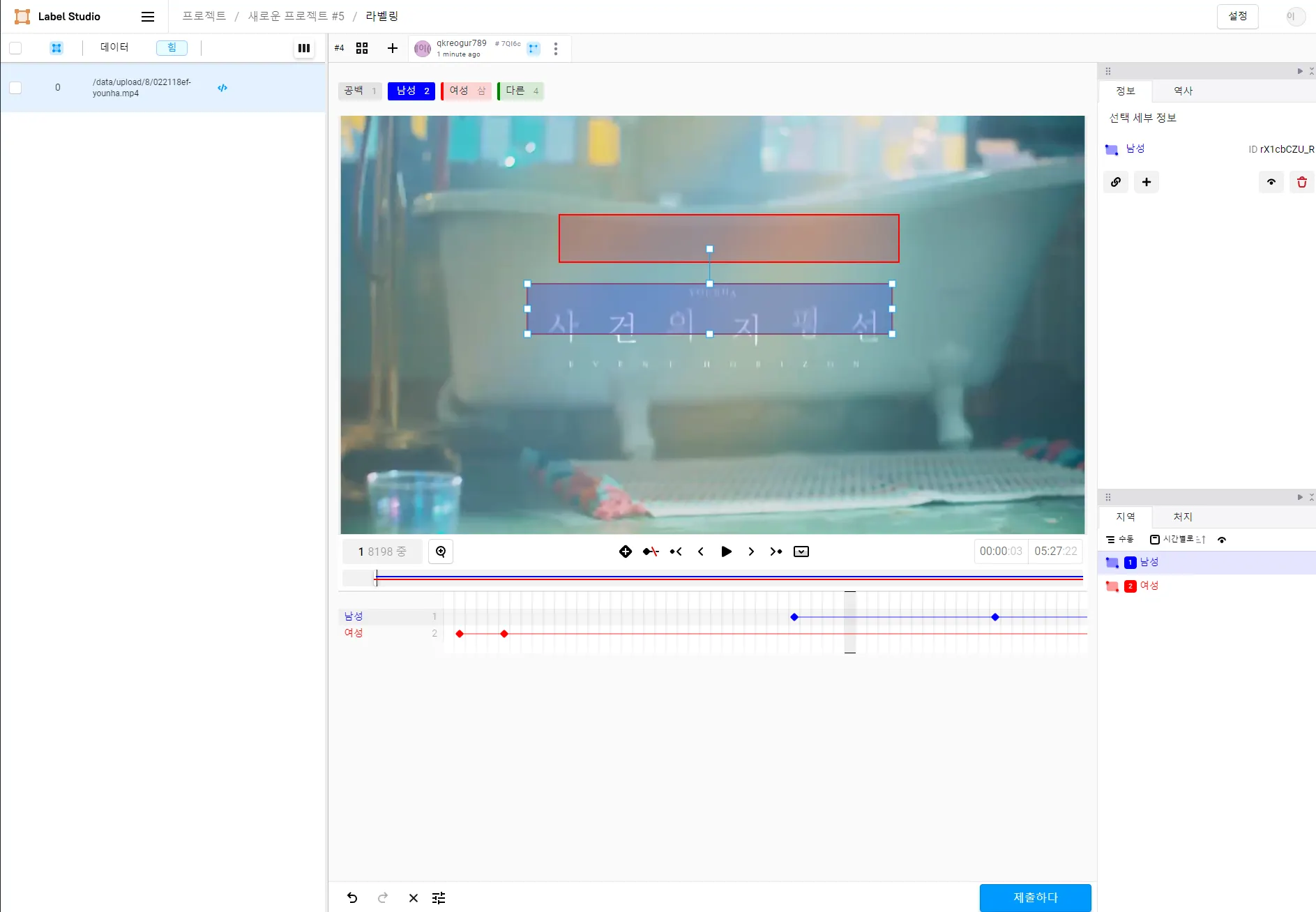Open 새로운 프로젝트 #5 breadcrumb
Screen dimensions: 1316x912
(x=296, y=17)
